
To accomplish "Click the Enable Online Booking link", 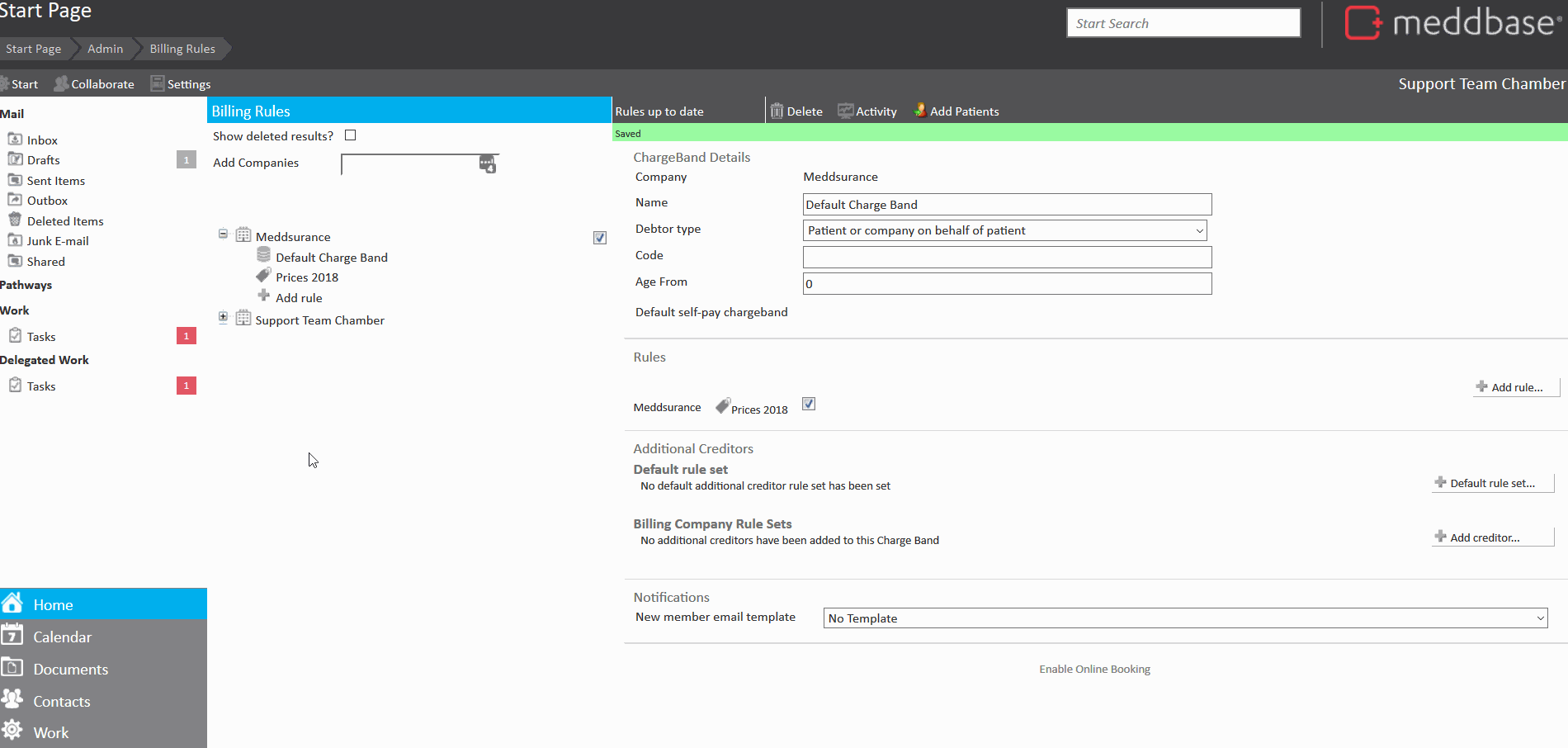I will point(1094,670).
